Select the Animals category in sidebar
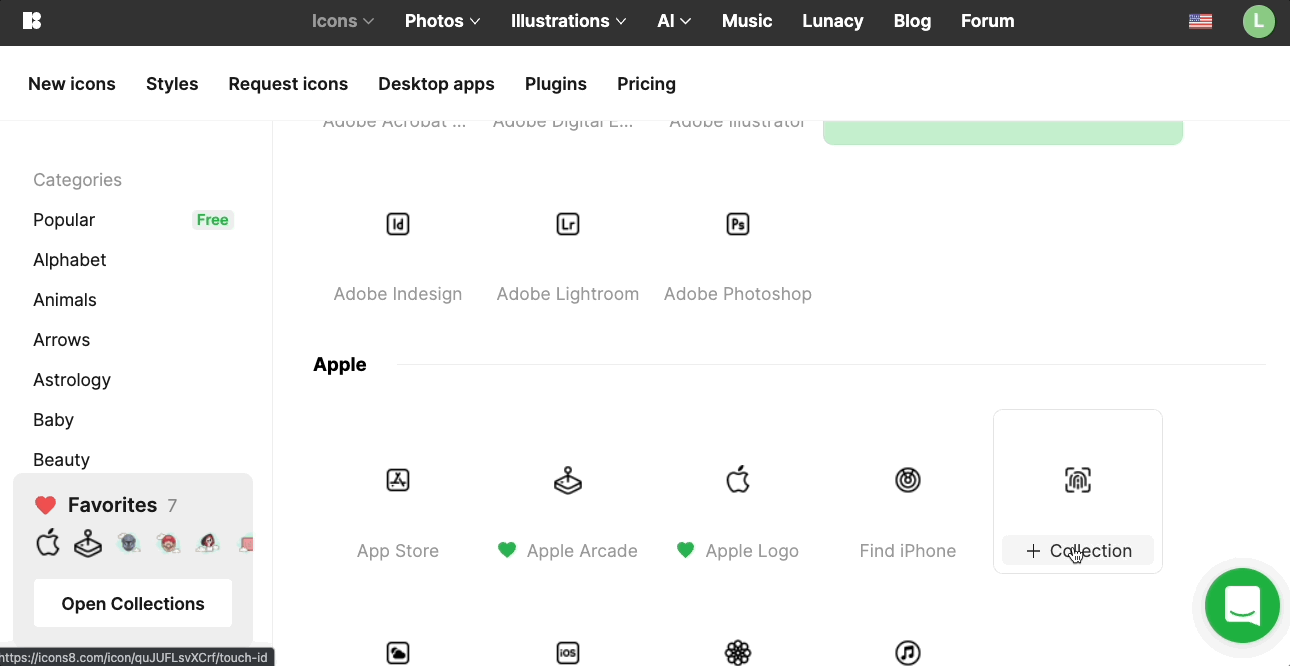This screenshot has width=1290, height=666. click(65, 300)
